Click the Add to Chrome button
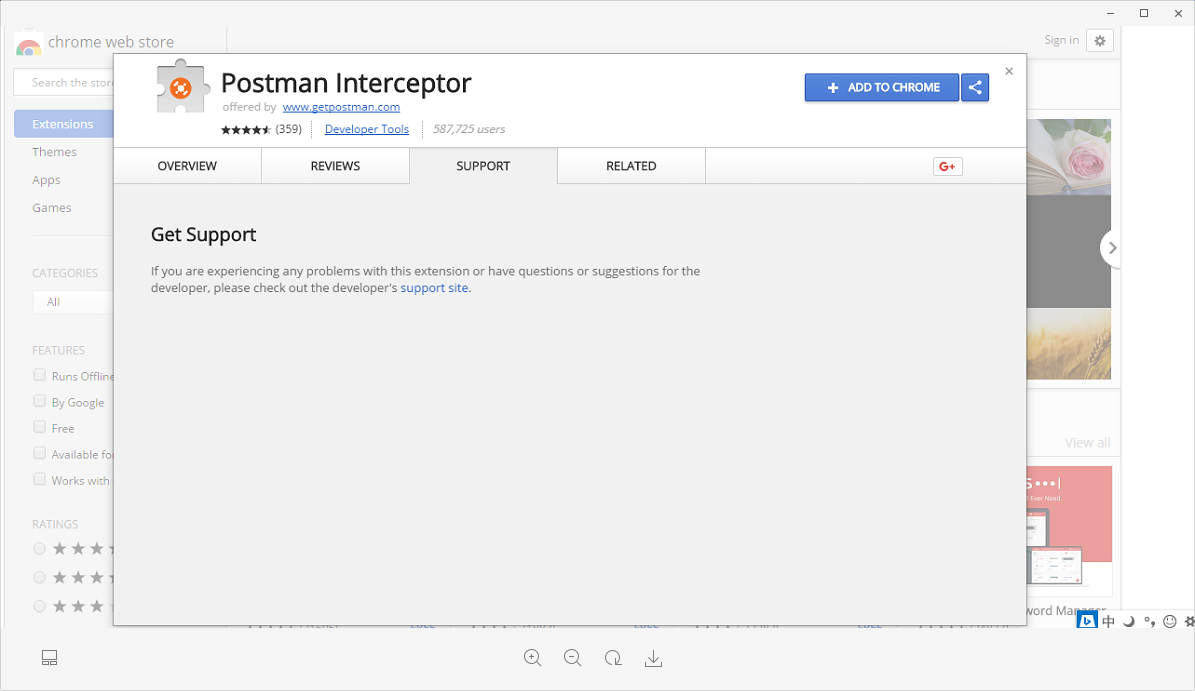This screenshot has height=691, width=1195. pos(882,88)
